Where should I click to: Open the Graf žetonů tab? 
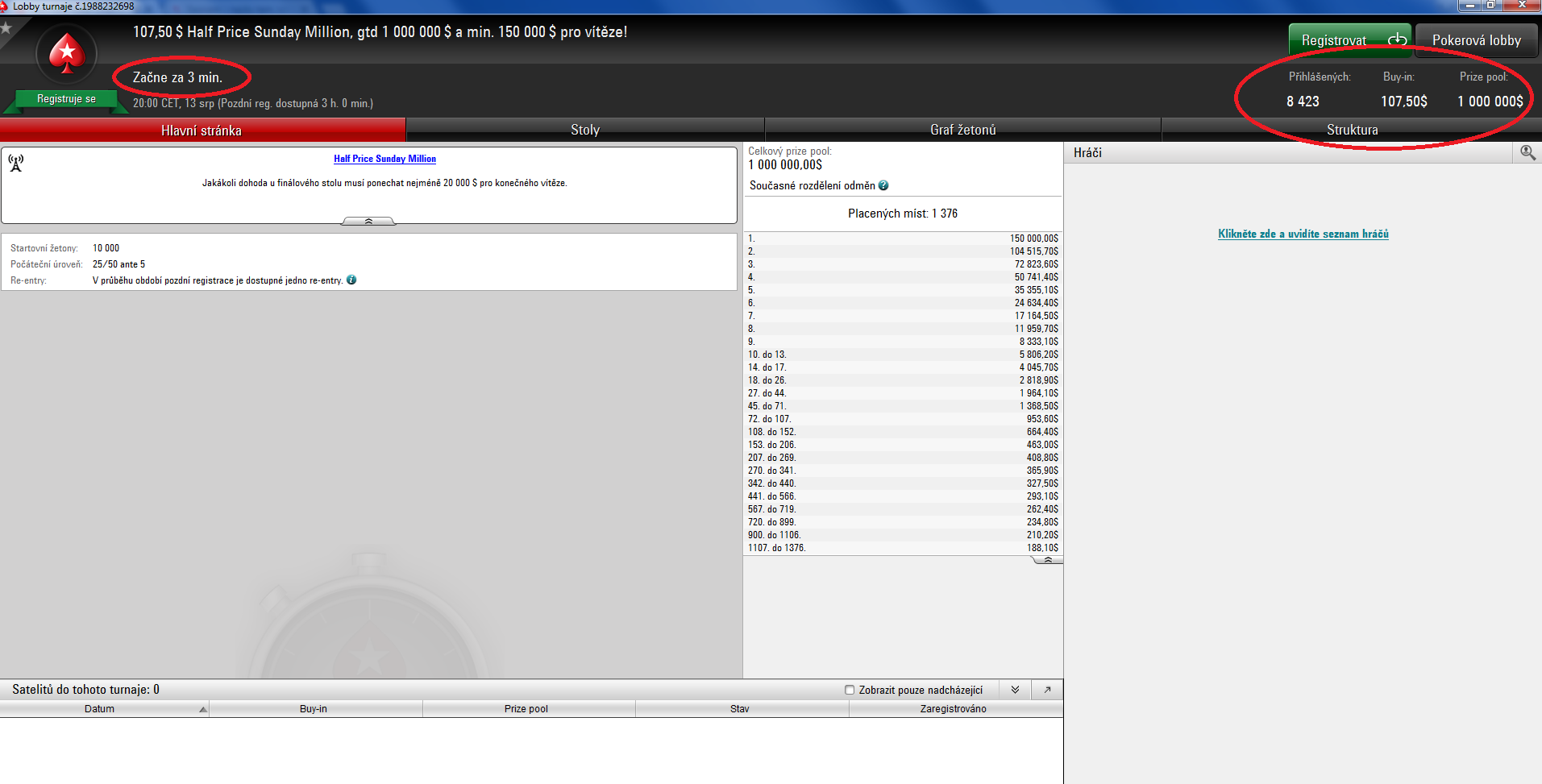(x=962, y=130)
